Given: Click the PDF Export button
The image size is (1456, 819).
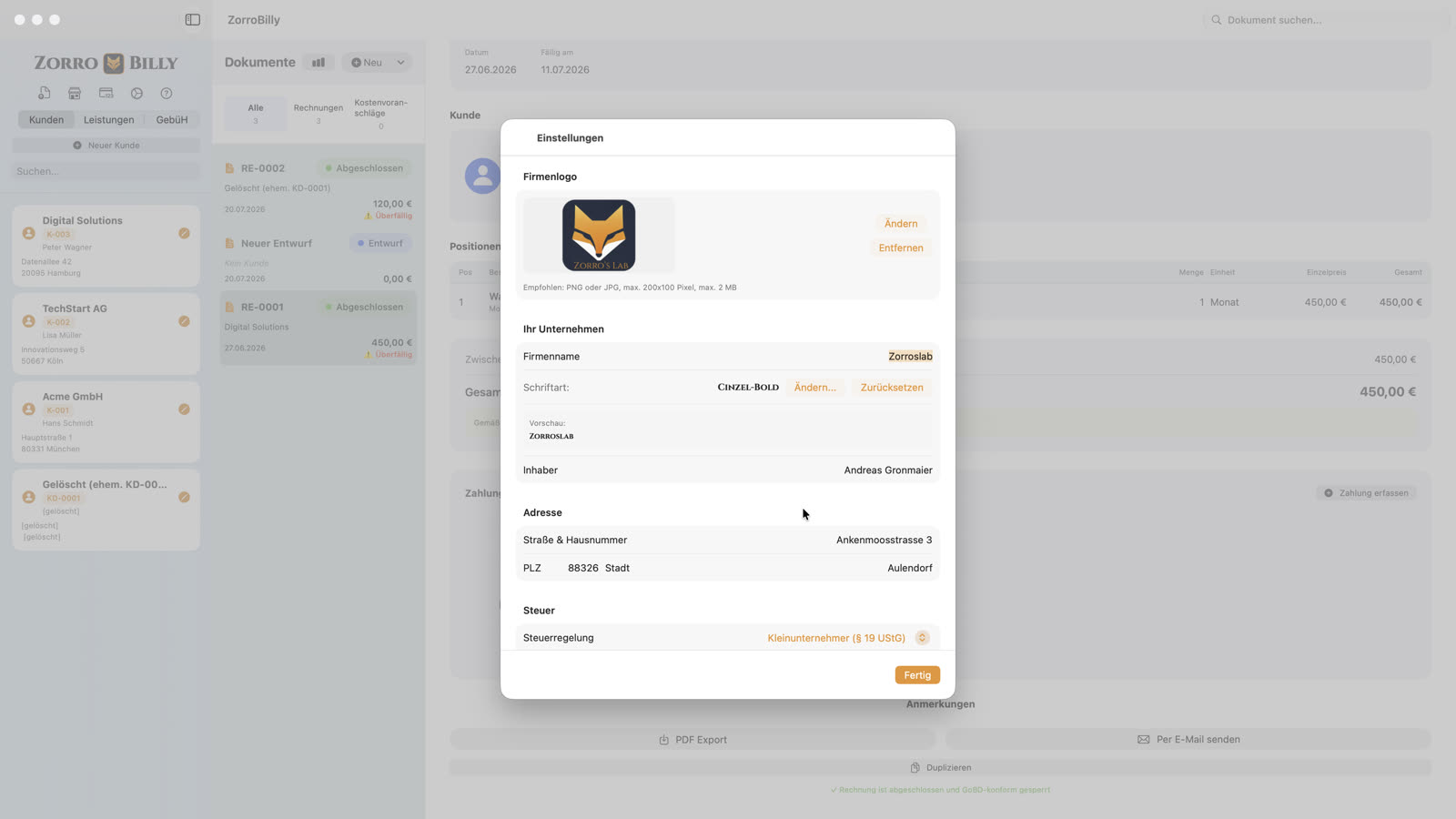Looking at the screenshot, I should 693,740.
